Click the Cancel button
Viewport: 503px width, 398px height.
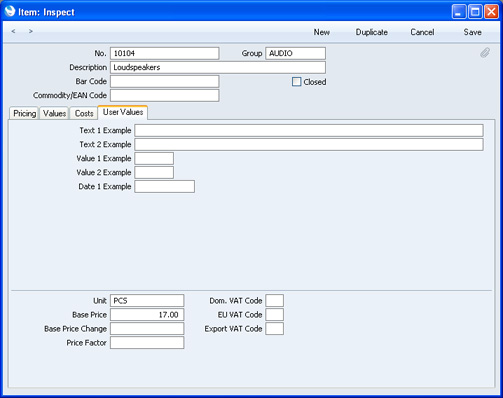[x=422, y=32]
